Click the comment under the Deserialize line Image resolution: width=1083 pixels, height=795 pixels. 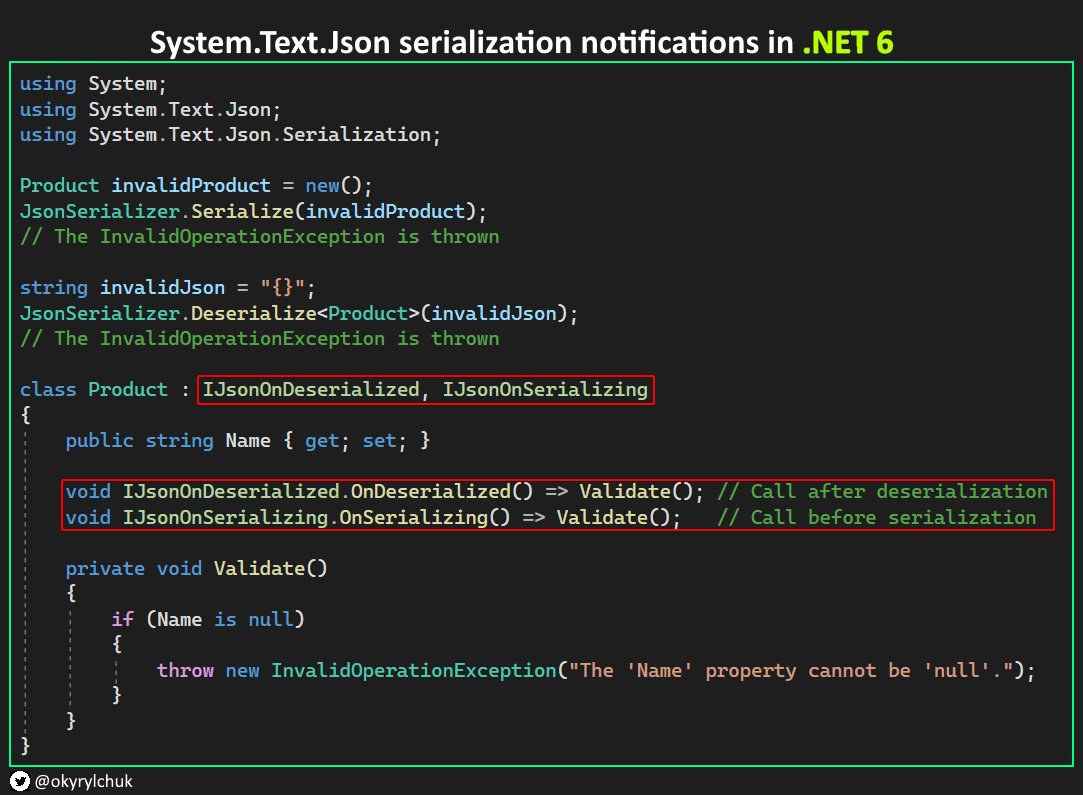click(x=259, y=339)
